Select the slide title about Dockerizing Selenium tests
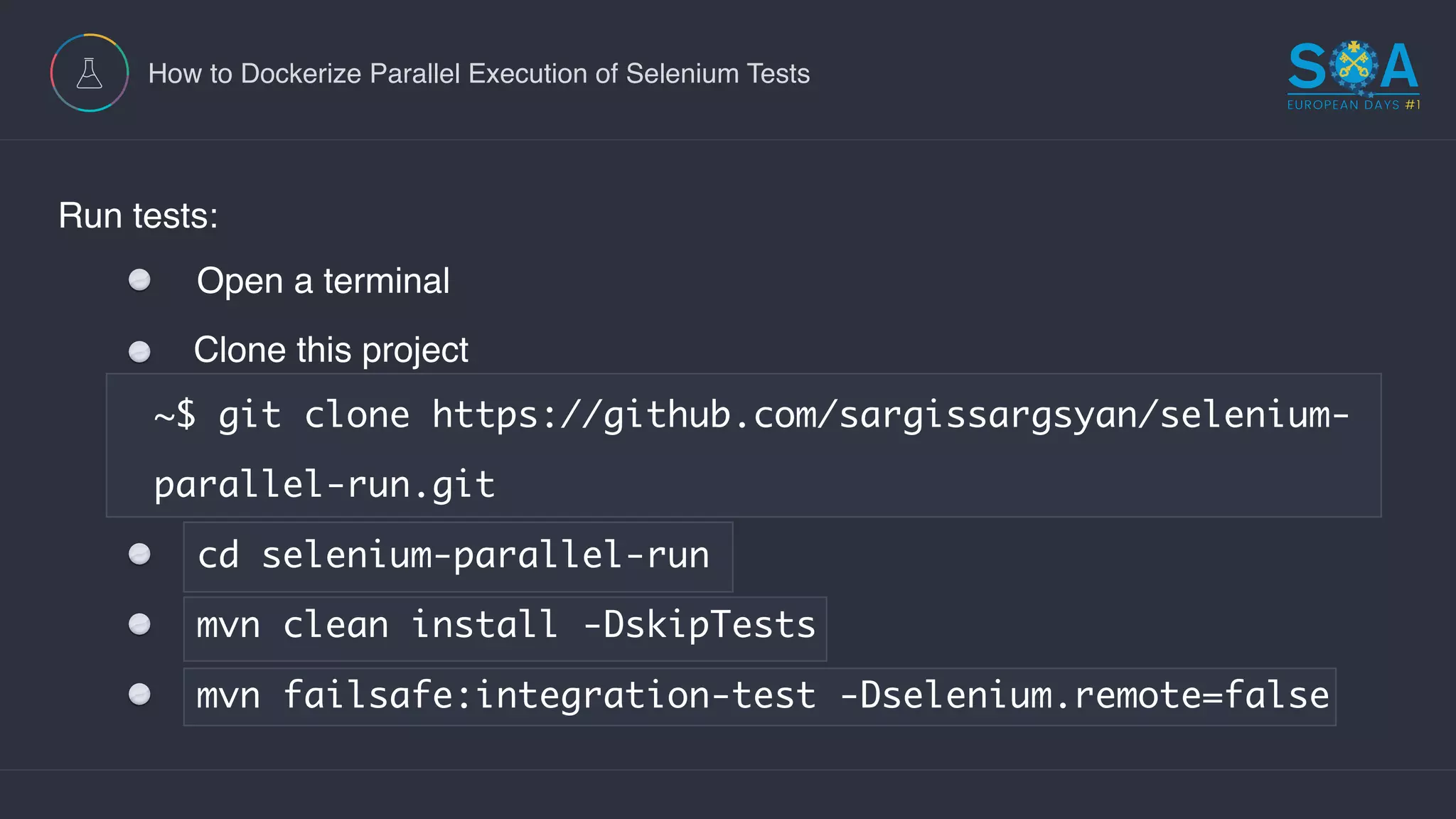The width and height of the screenshot is (1456, 819). 478,74
